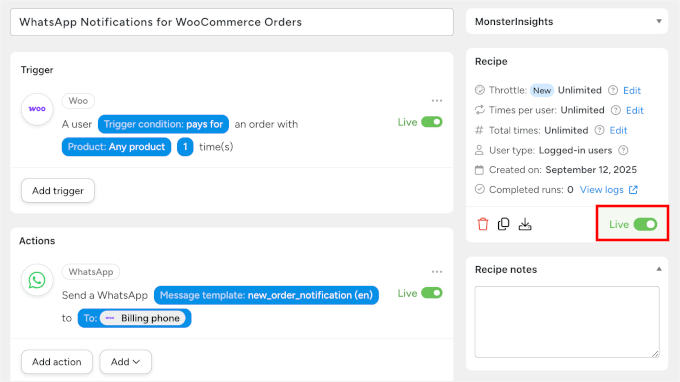Click Product: Any product token
This screenshot has width=680, height=382.
(116, 147)
